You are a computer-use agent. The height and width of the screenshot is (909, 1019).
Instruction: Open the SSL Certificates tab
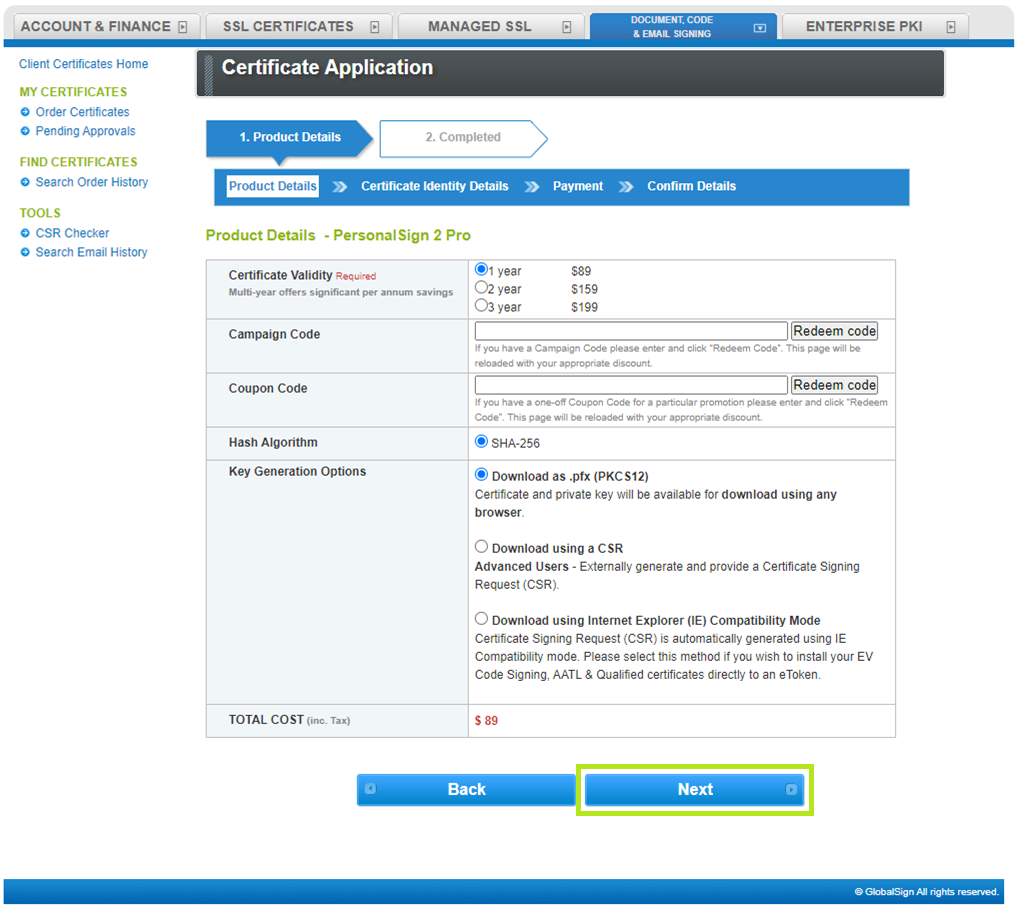point(299,27)
